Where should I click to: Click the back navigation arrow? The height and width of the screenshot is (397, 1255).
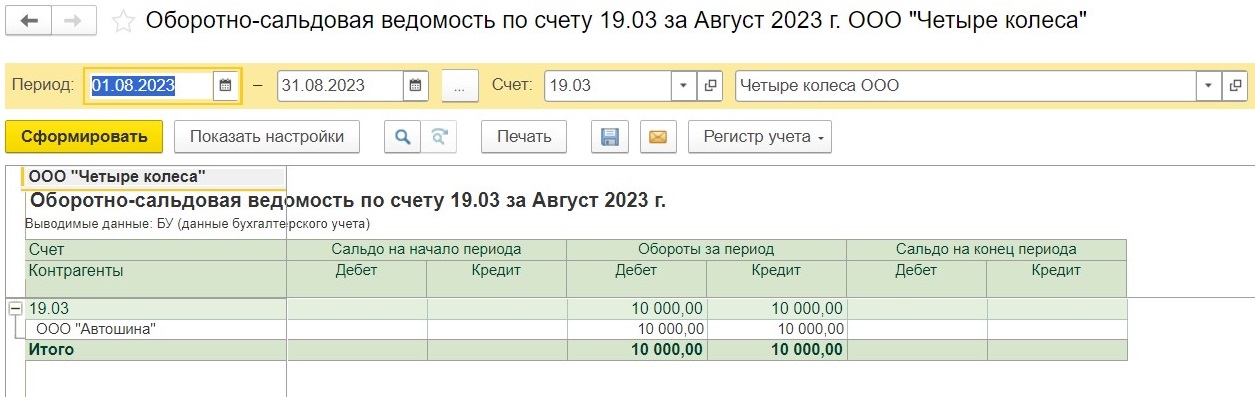point(28,21)
